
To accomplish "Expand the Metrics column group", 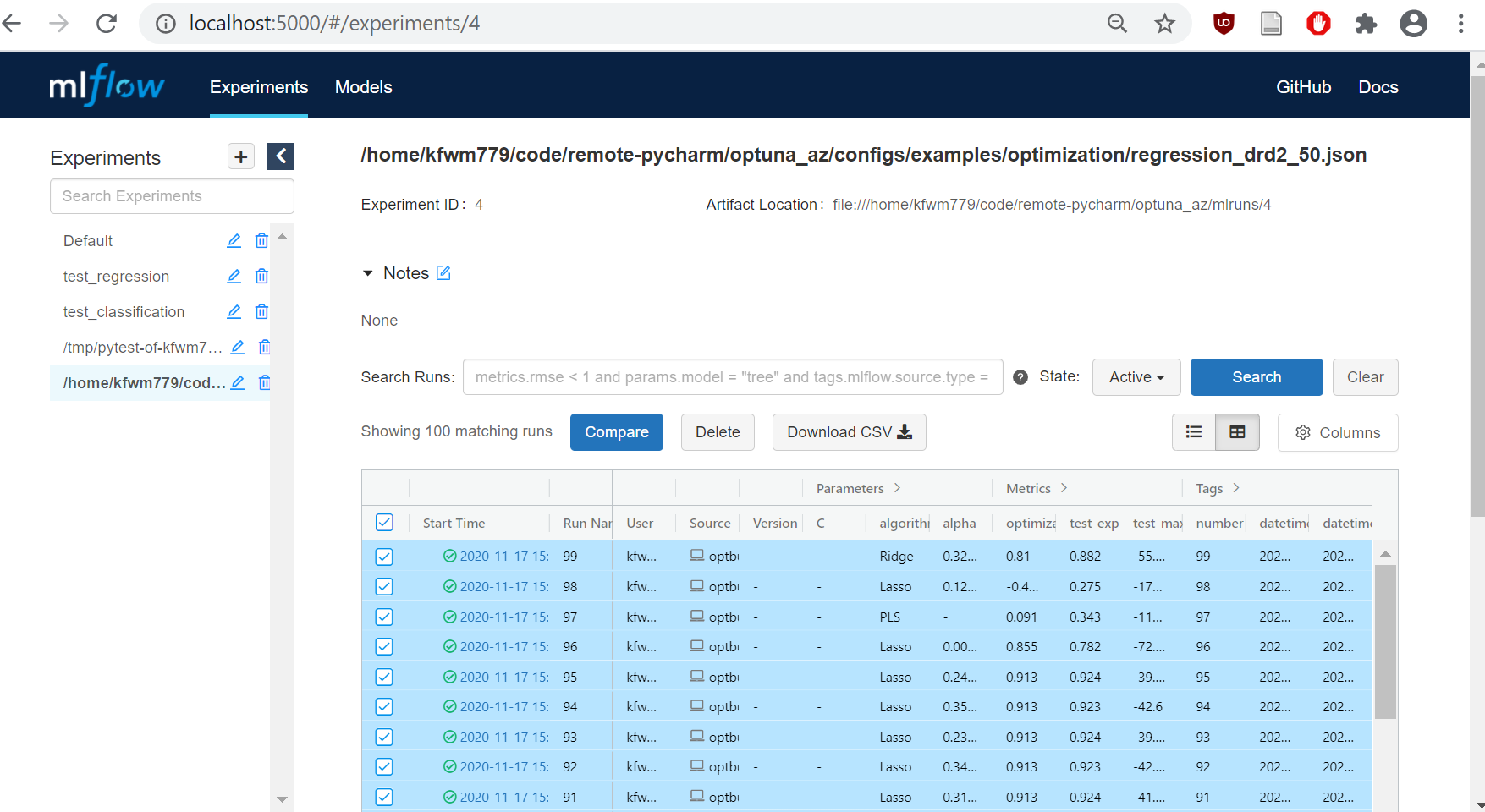I will tap(1064, 488).
